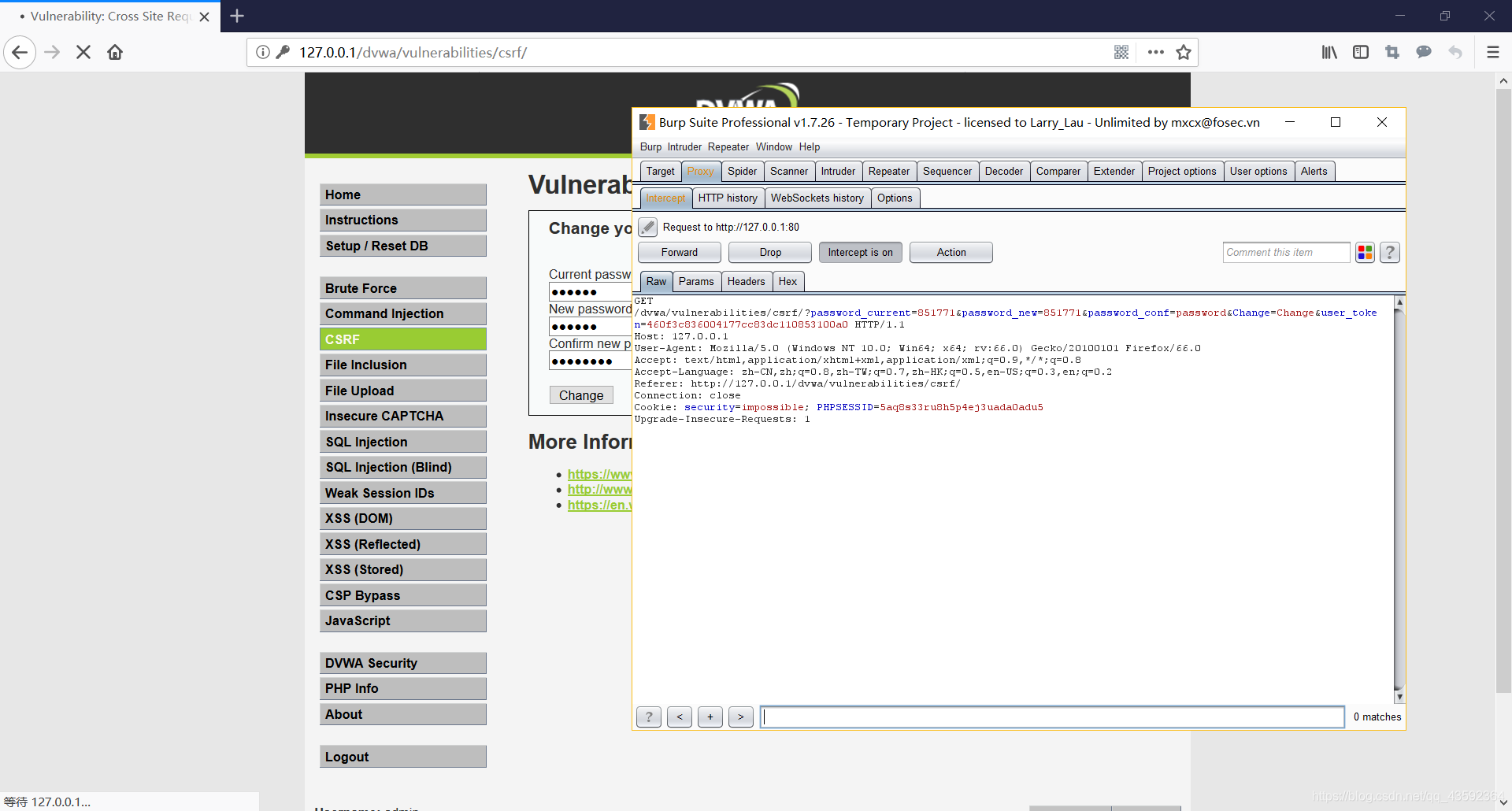1512x811 pixels.
Task: Switch to the Decoder tab
Action: tap(1004, 172)
